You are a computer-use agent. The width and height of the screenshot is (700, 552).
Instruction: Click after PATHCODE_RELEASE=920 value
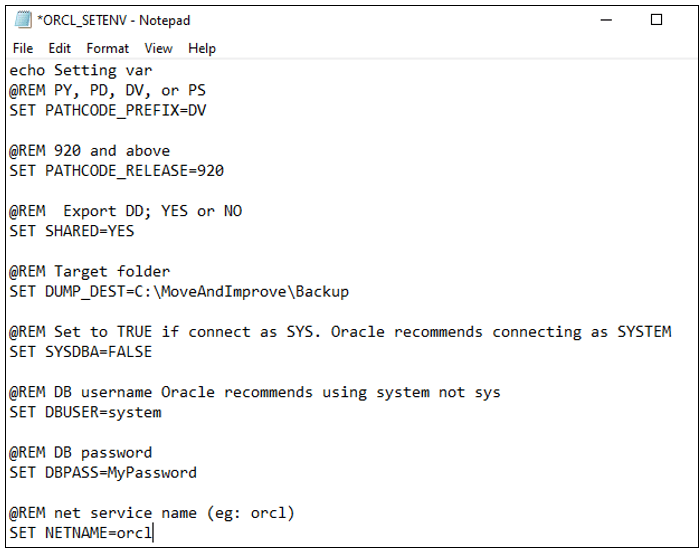click(x=225, y=171)
